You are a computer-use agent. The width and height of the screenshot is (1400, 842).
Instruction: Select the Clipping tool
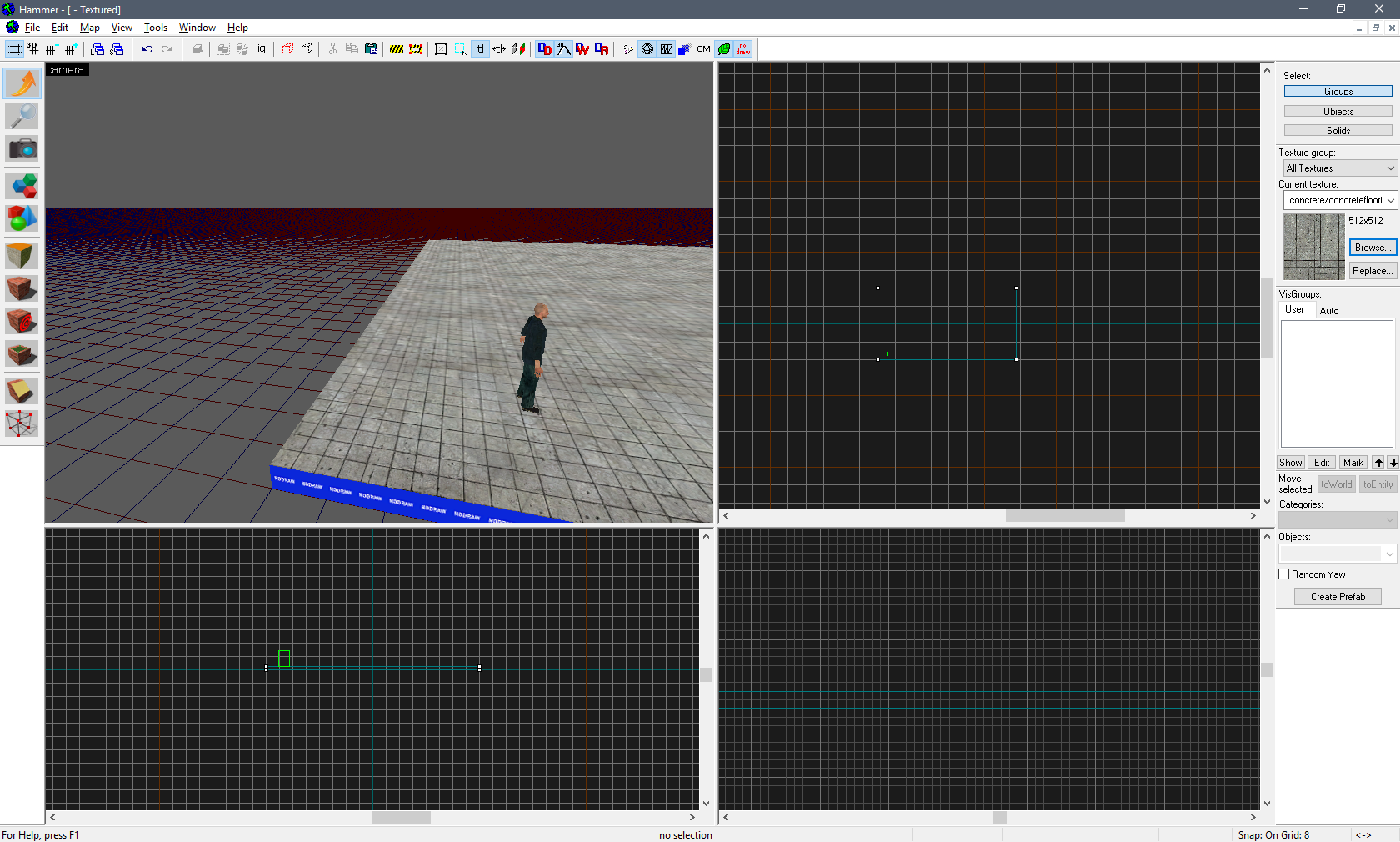coord(22,390)
